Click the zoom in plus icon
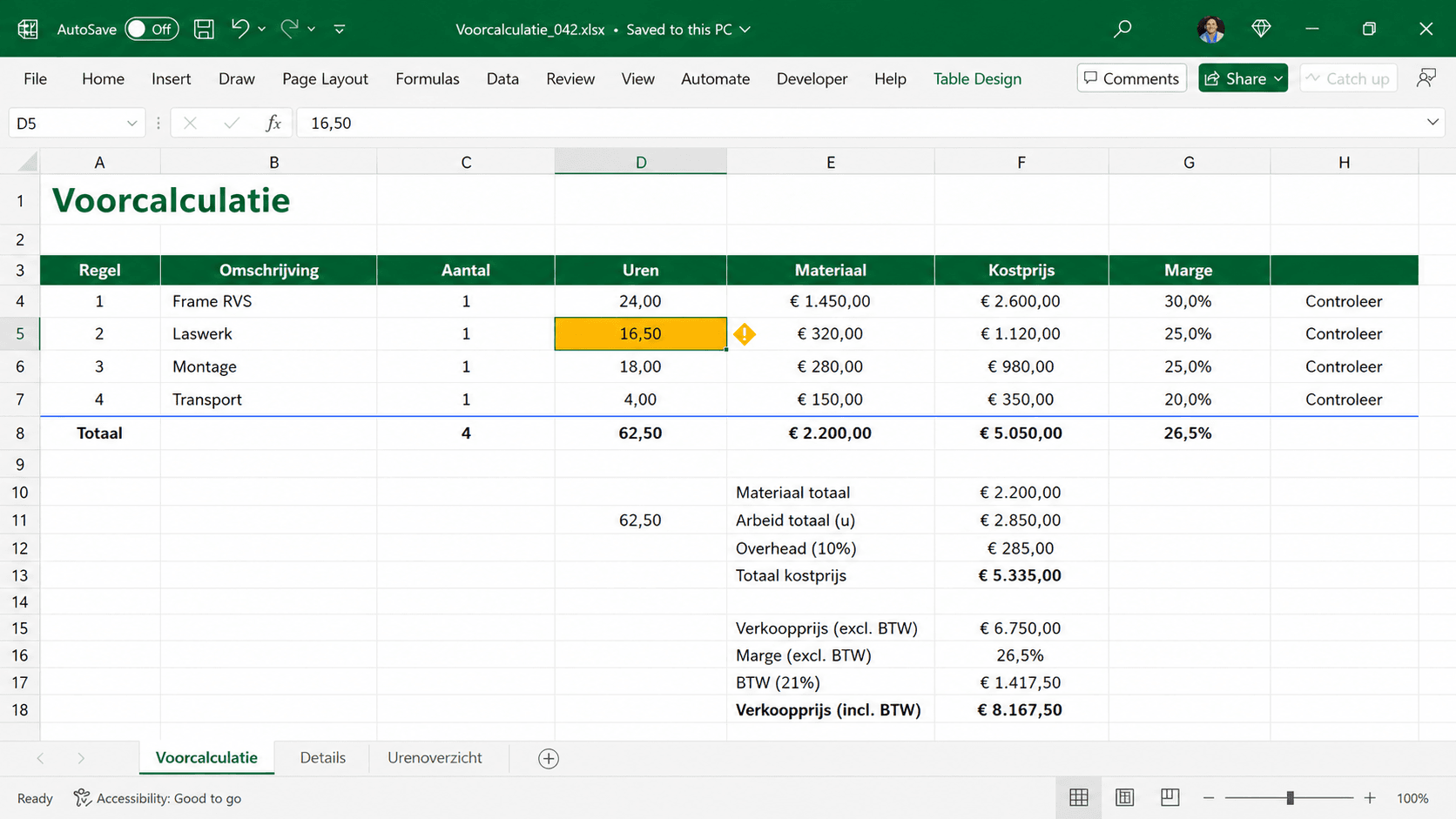The image size is (1456, 819). tap(1370, 798)
